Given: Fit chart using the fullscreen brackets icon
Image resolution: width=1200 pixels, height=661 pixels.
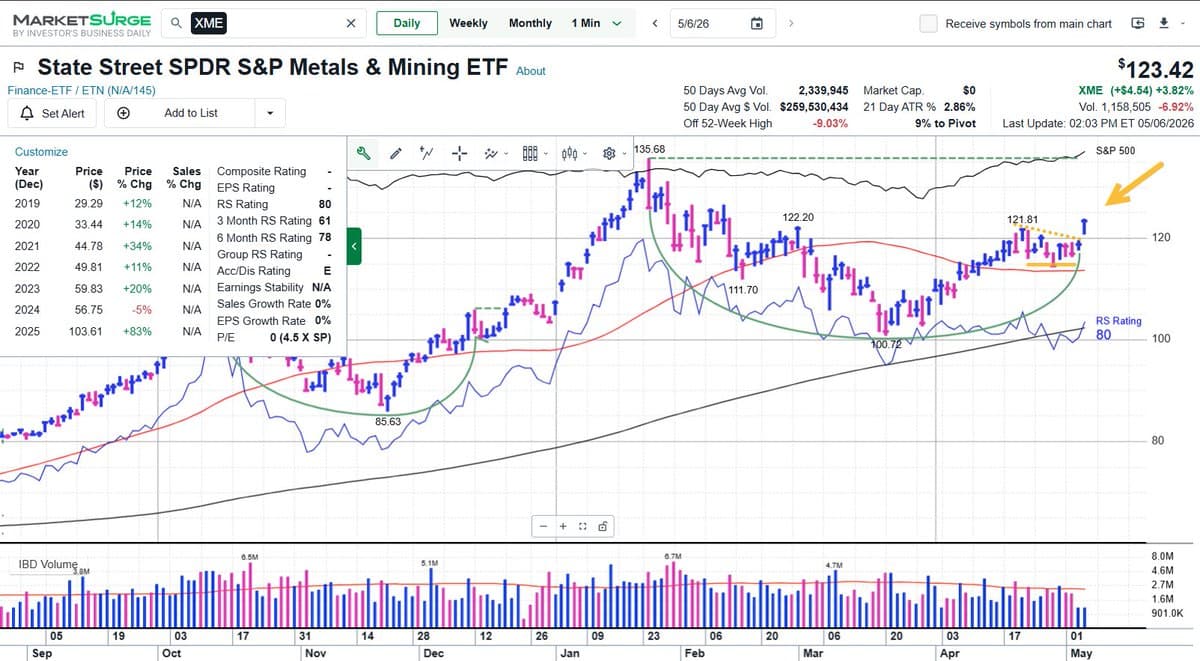Looking at the screenshot, I should 582,526.
